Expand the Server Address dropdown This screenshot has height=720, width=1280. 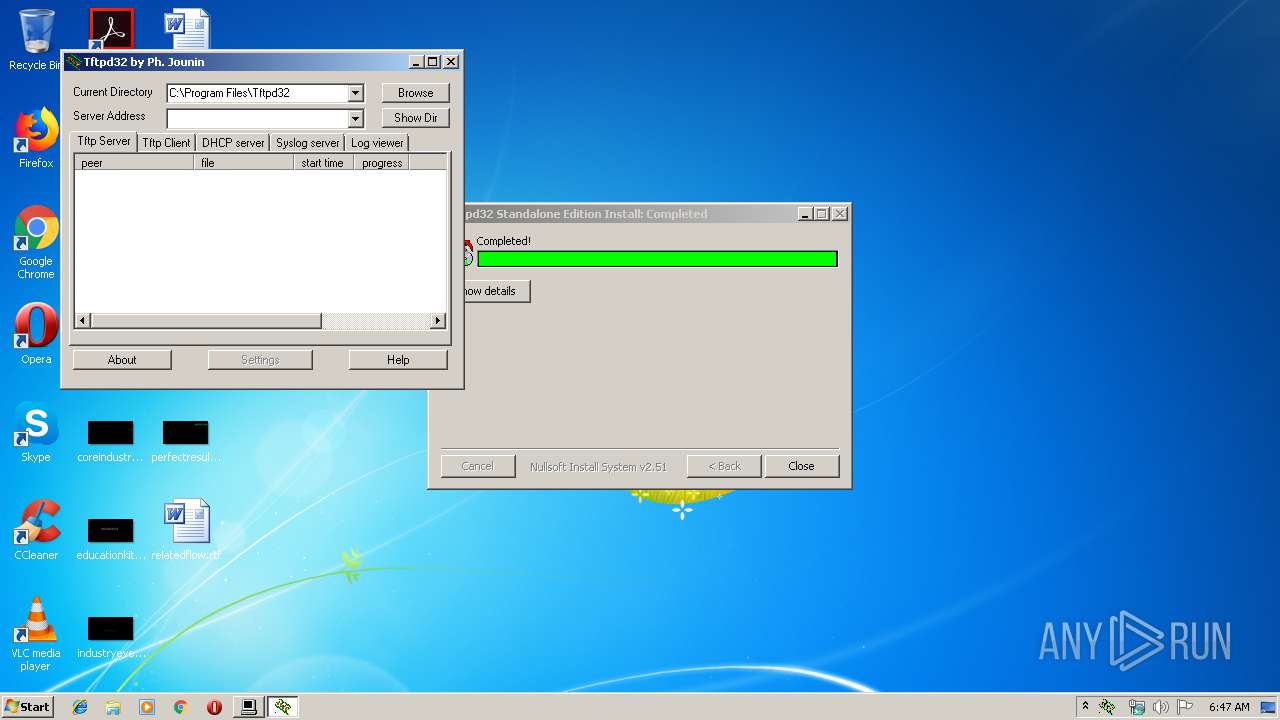click(x=355, y=119)
